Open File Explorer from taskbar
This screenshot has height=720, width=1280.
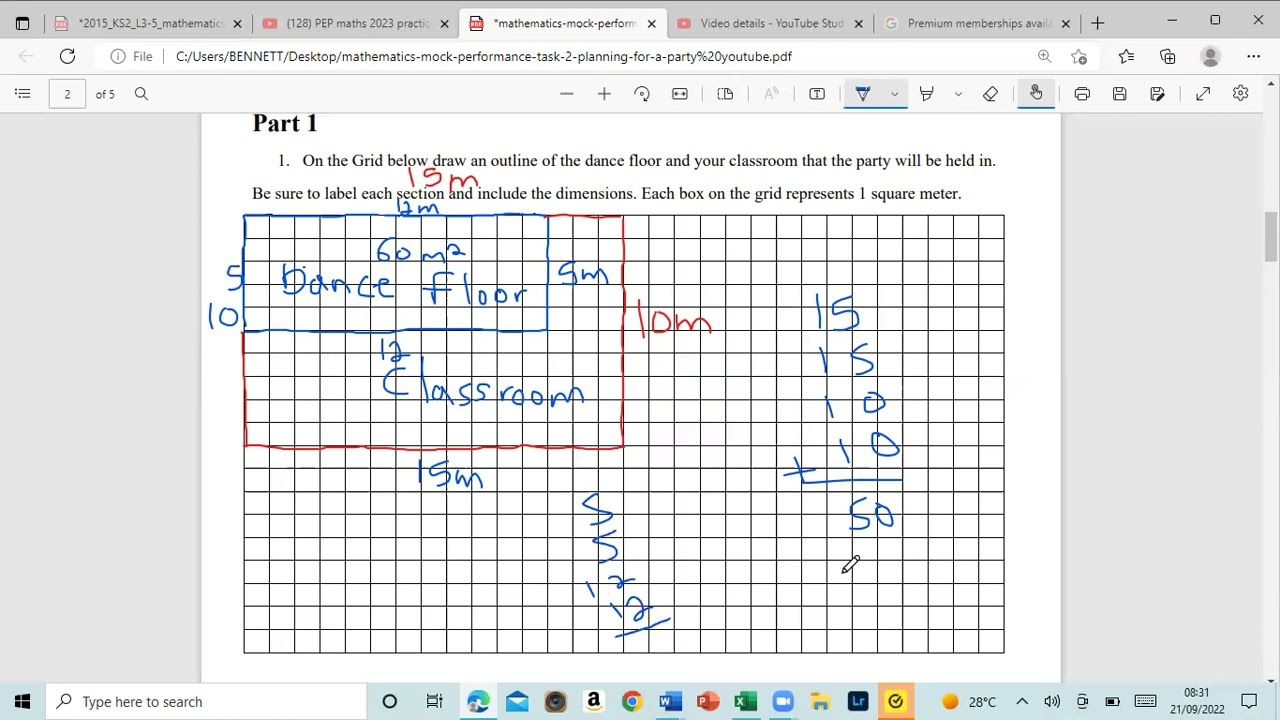pos(821,701)
